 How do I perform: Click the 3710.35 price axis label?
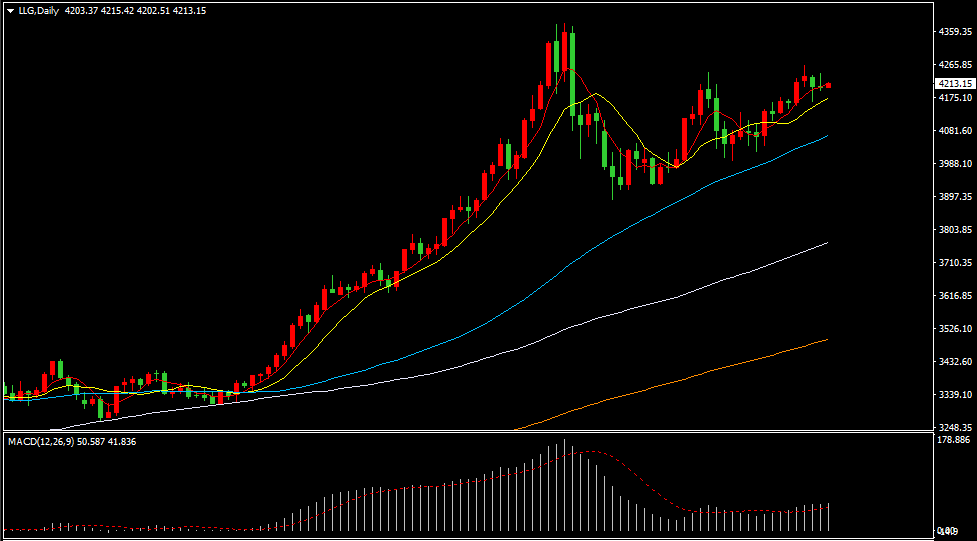coord(955,263)
